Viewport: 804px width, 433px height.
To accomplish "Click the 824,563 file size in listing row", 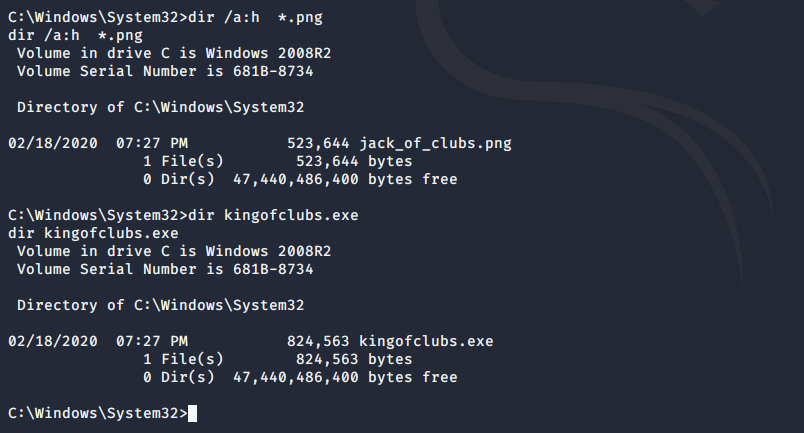I will pyautogui.click(x=318, y=341).
